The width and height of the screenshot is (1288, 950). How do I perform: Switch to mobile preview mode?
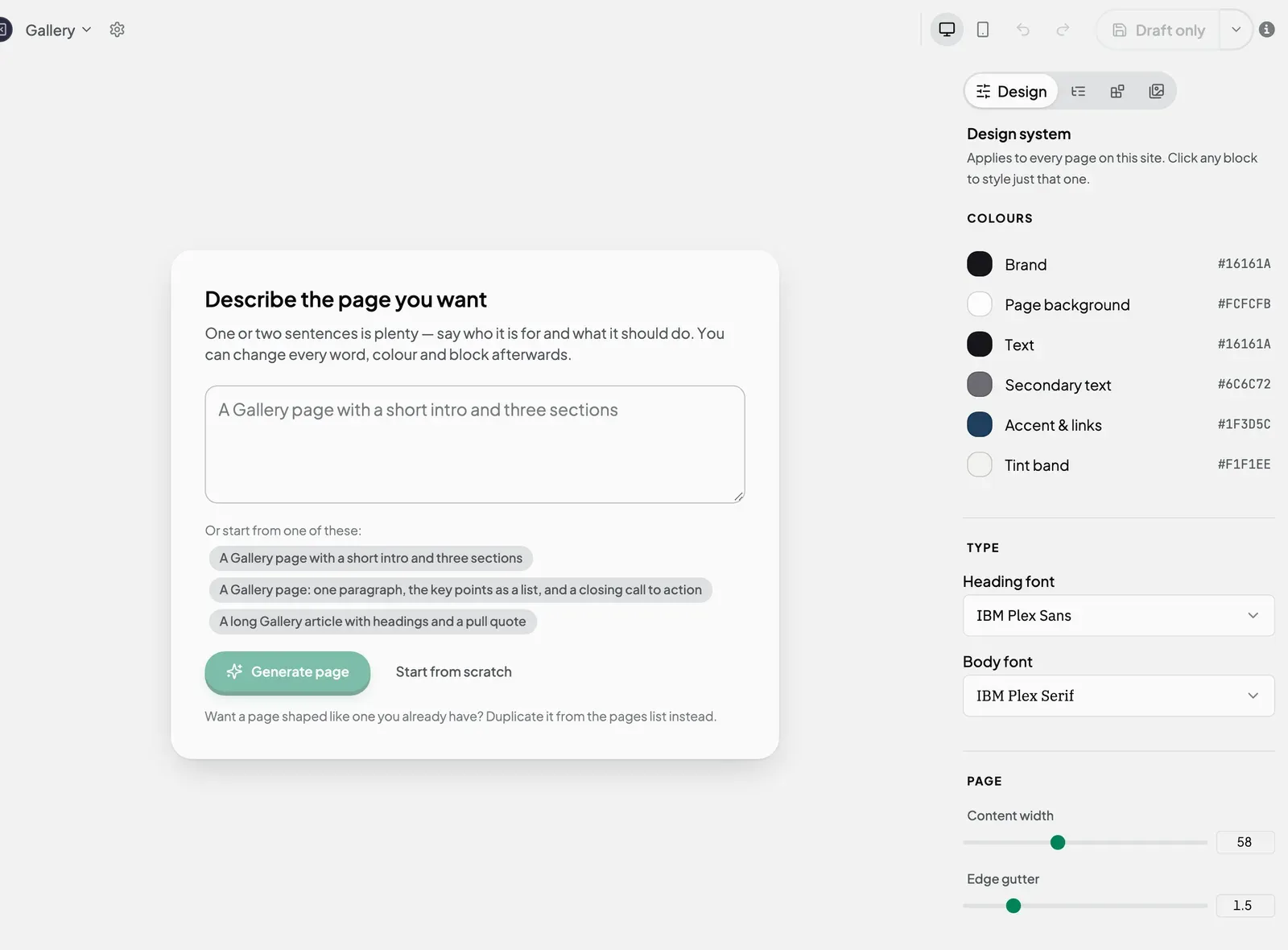(983, 30)
